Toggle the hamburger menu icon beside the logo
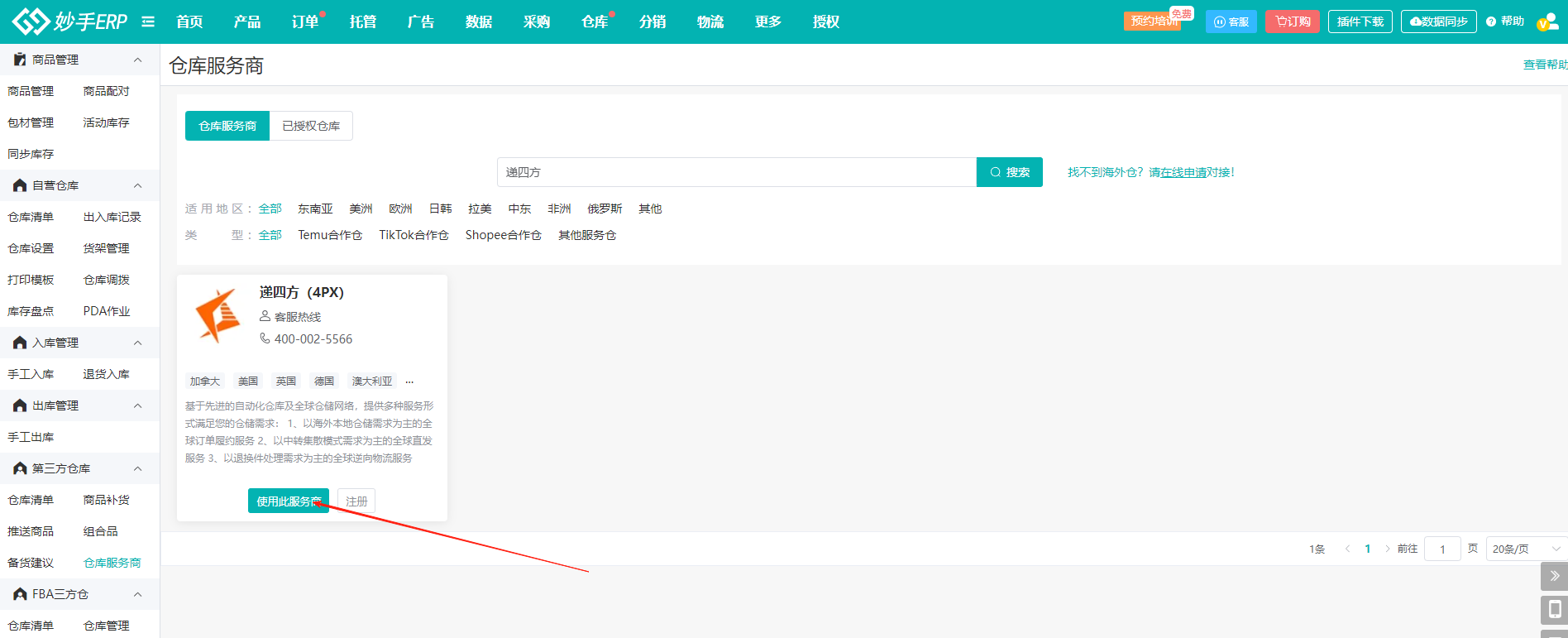This screenshot has height=638, width=1568. point(148,22)
